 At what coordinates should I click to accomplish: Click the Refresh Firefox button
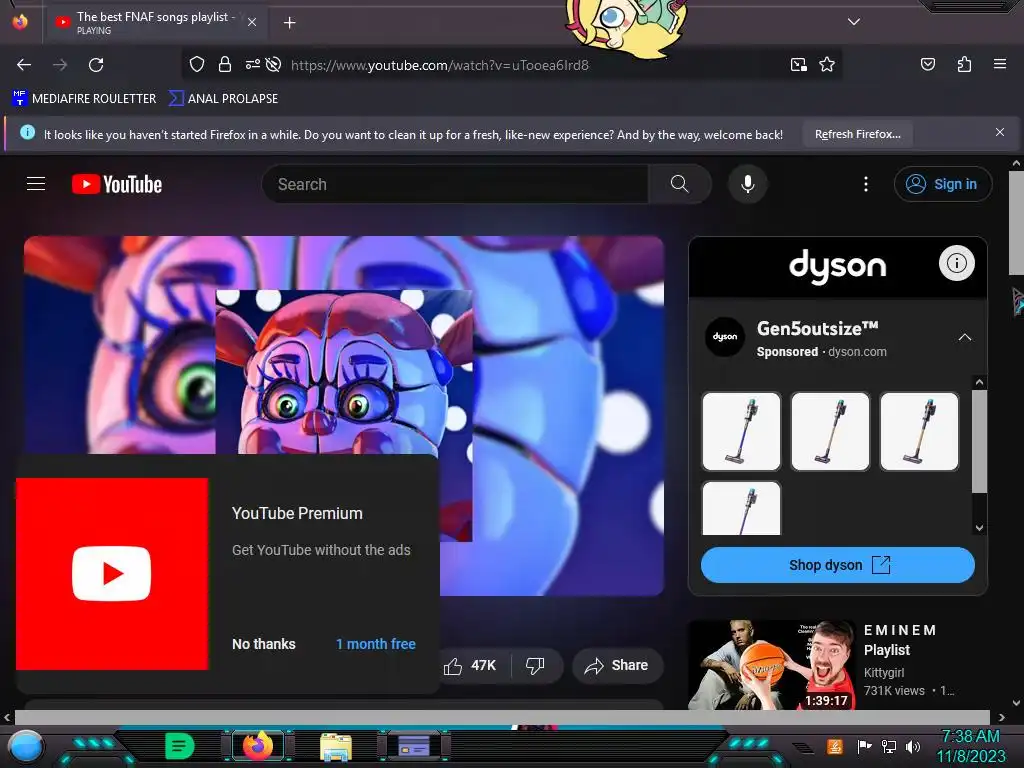[x=857, y=135]
